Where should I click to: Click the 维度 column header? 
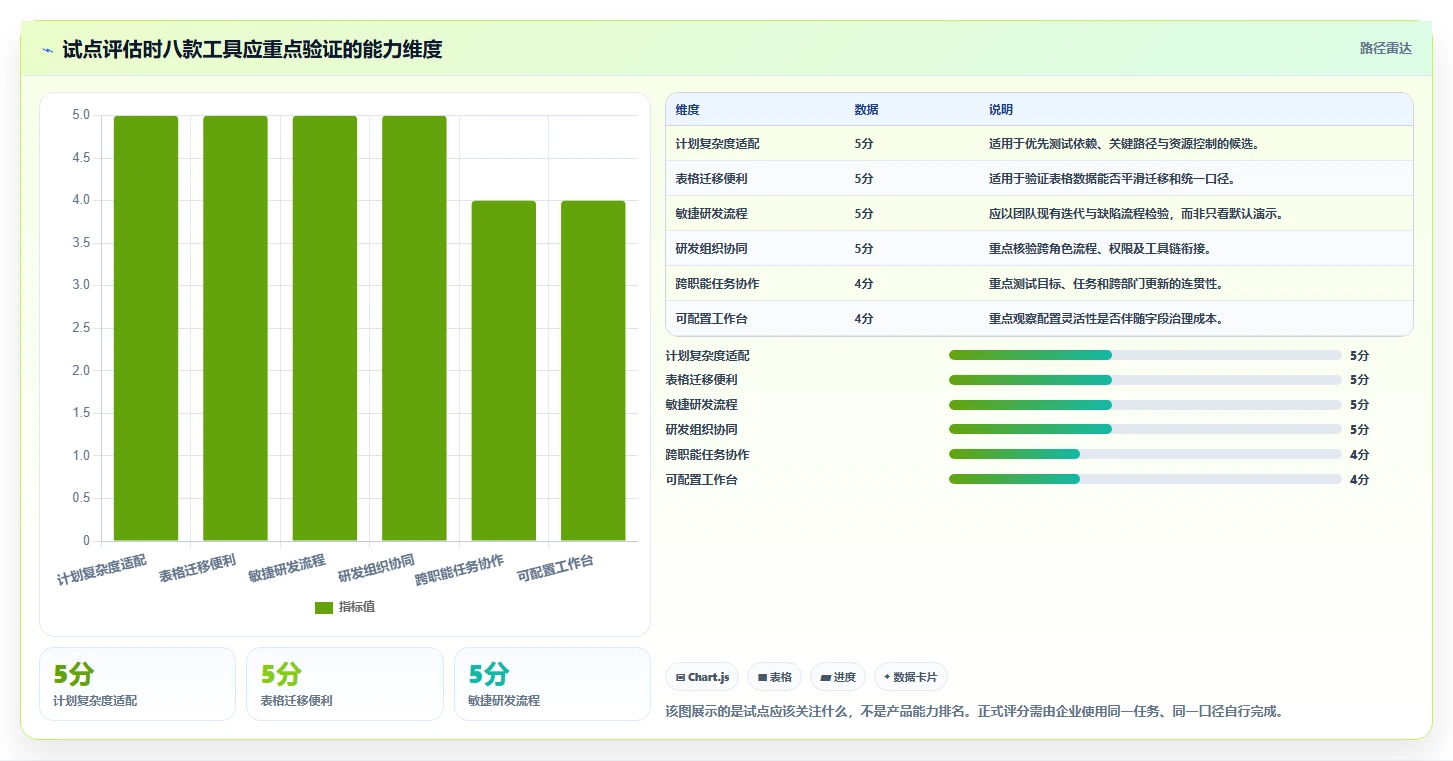(x=687, y=110)
